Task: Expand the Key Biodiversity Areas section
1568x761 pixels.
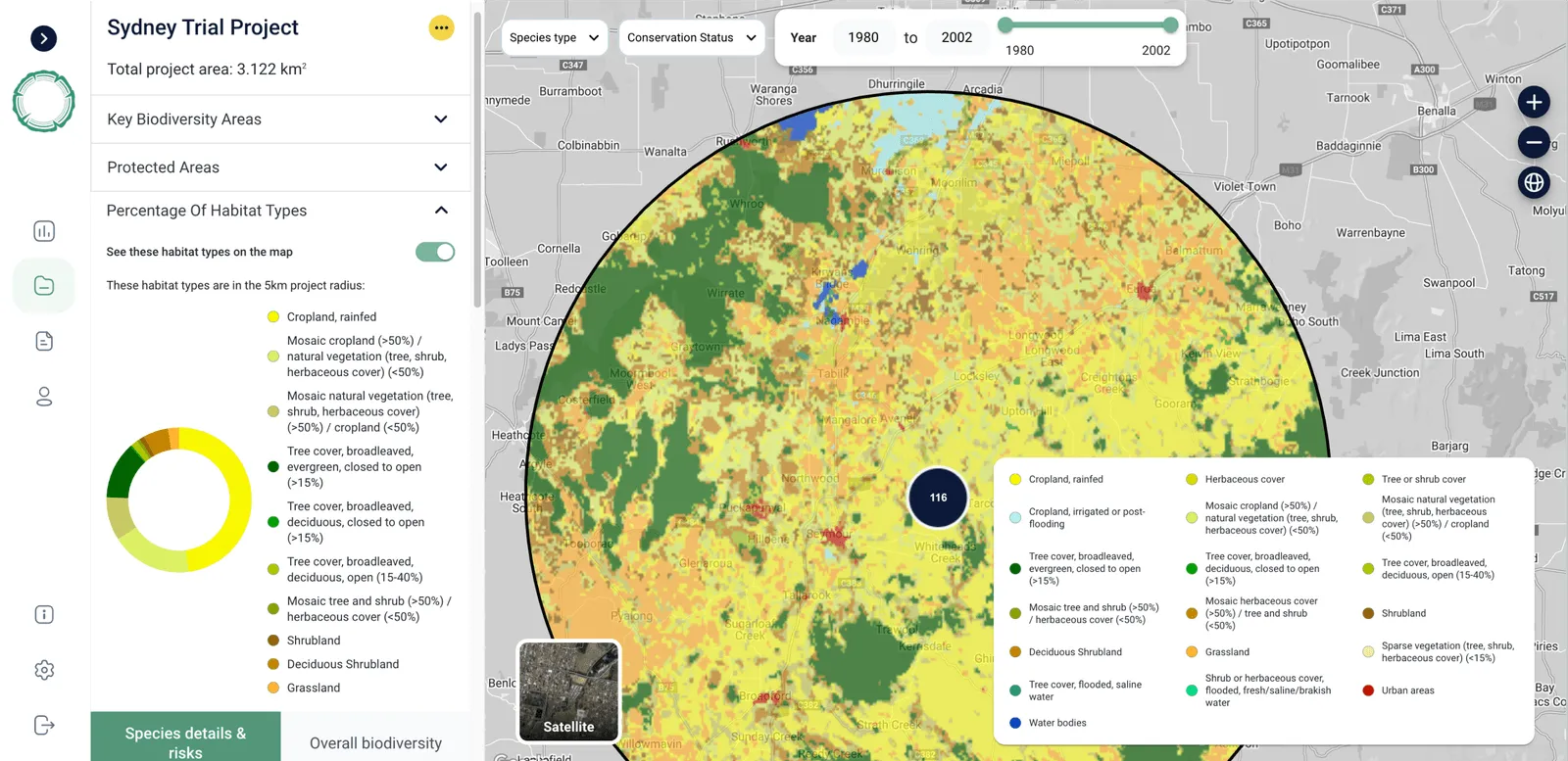Action: pos(280,119)
